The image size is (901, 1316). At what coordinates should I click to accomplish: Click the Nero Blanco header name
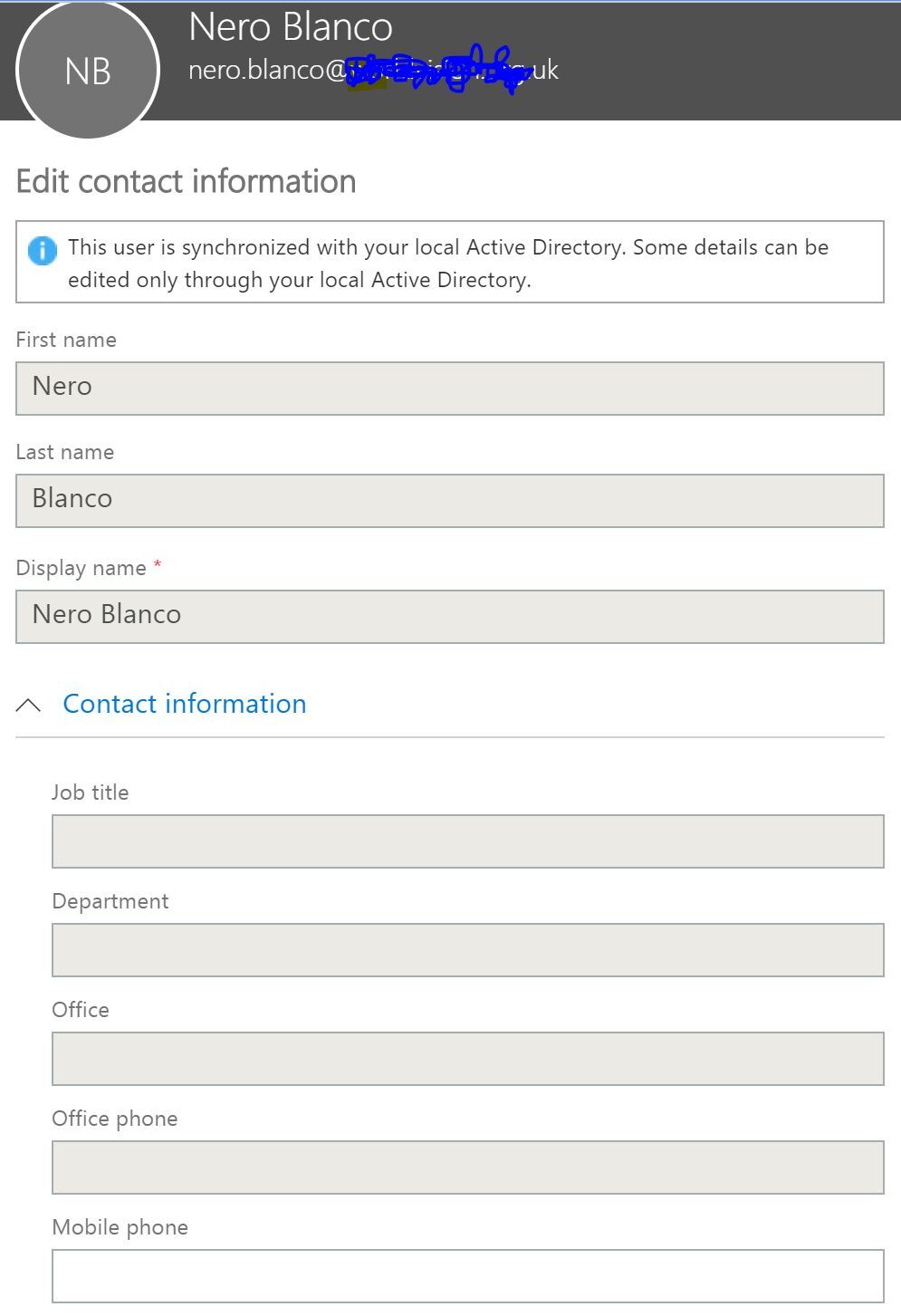click(x=291, y=26)
